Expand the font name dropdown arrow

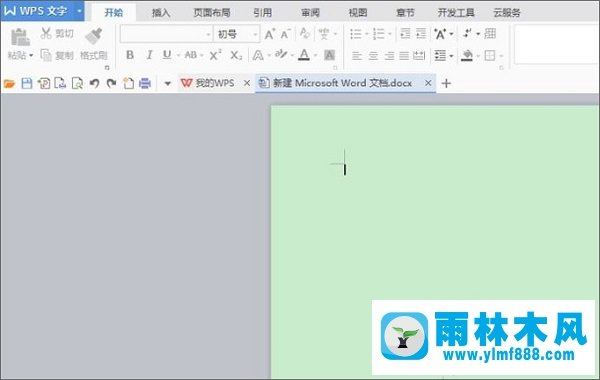point(208,35)
